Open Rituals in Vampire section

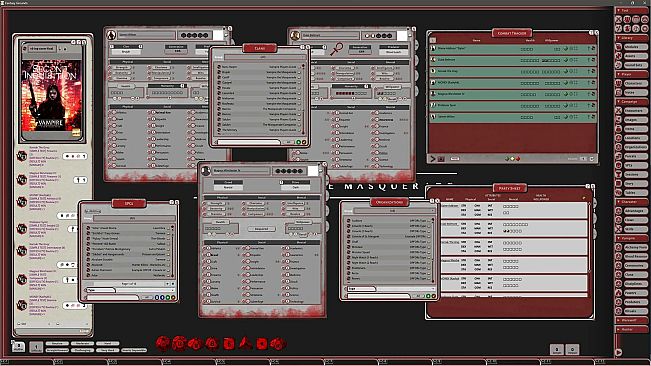click(636, 311)
